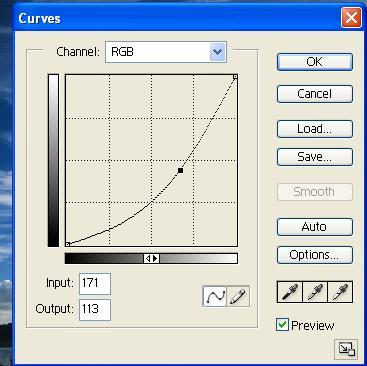The width and height of the screenshot is (367, 366).
Task: Close the Curves dialog
Action: click(x=351, y=17)
